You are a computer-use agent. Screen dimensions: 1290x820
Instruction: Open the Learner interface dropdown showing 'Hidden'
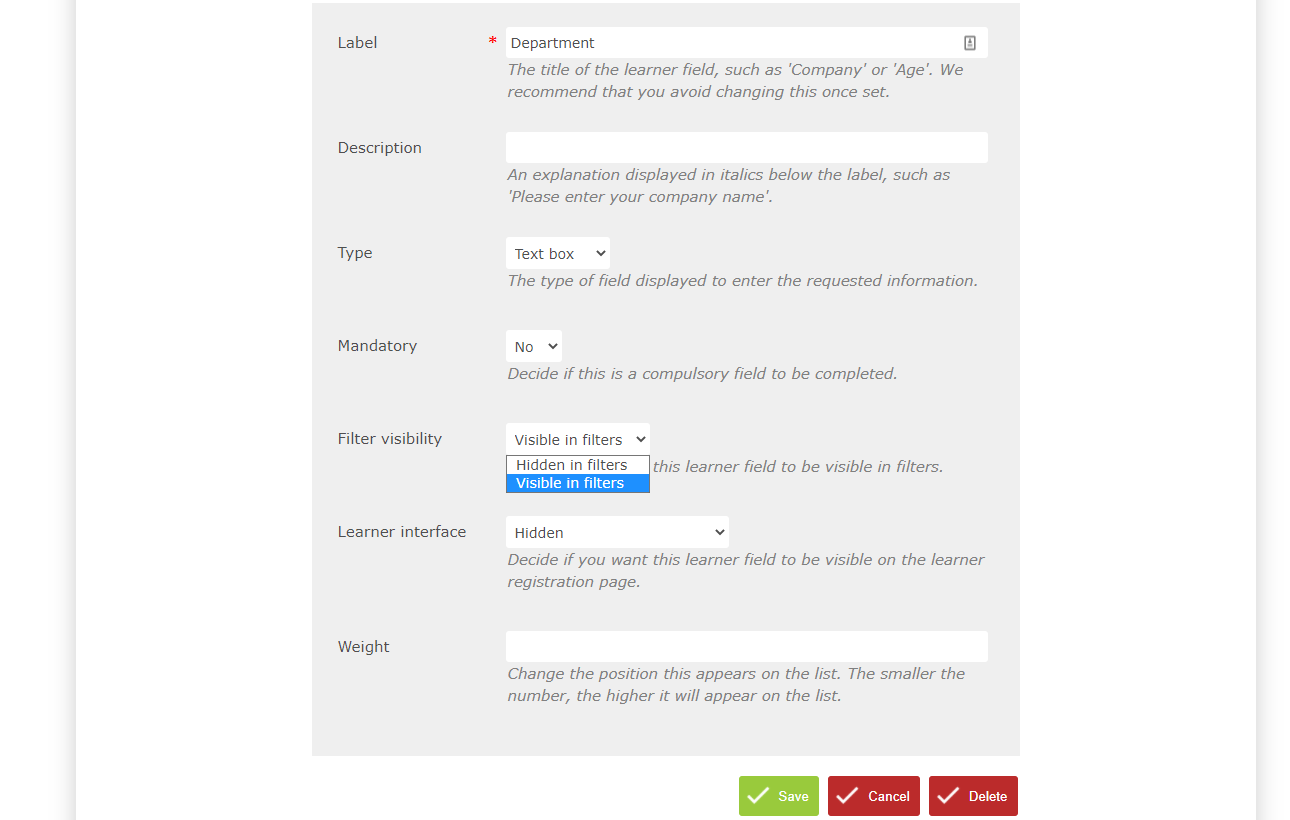pos(617,531)
